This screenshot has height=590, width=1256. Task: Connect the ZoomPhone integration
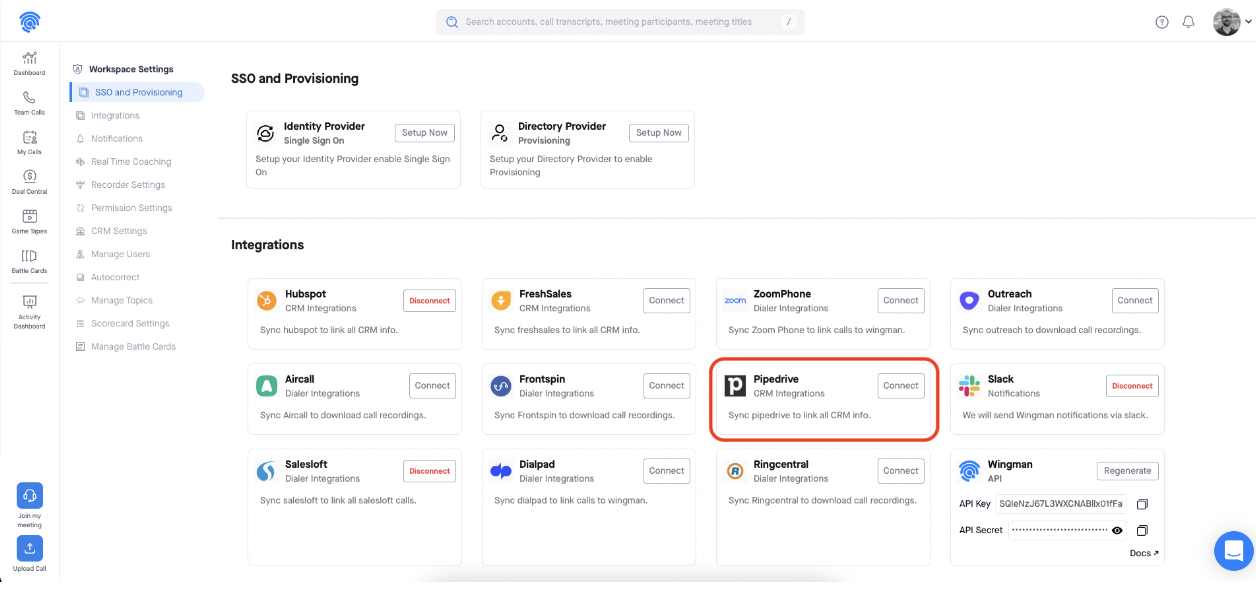[x=901, y=300]
